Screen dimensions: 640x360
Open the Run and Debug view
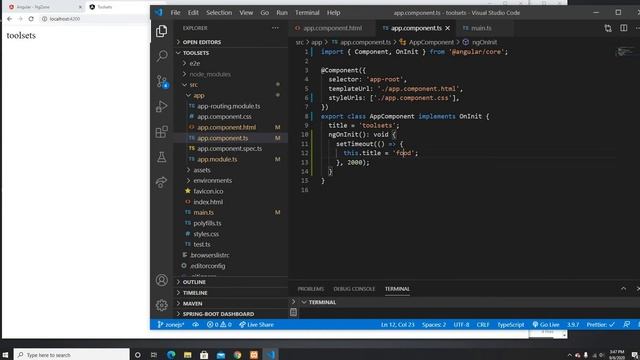coord(162,107)
